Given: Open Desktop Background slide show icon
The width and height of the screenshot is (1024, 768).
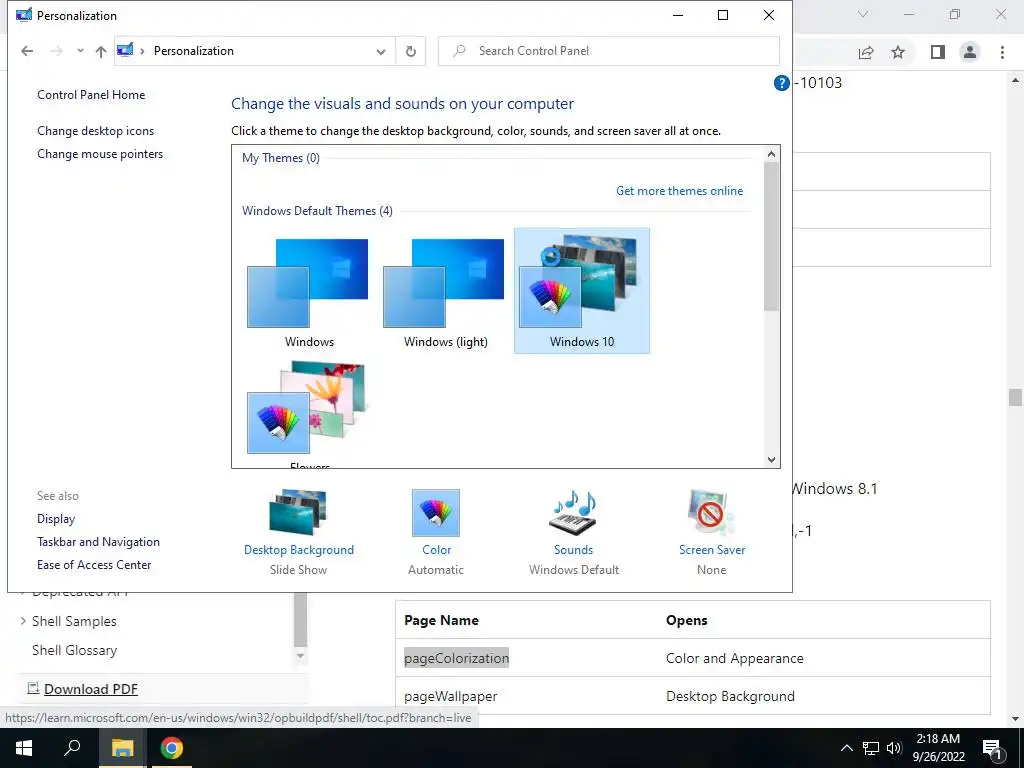Looking at the screenshot, I should [298, 512].
